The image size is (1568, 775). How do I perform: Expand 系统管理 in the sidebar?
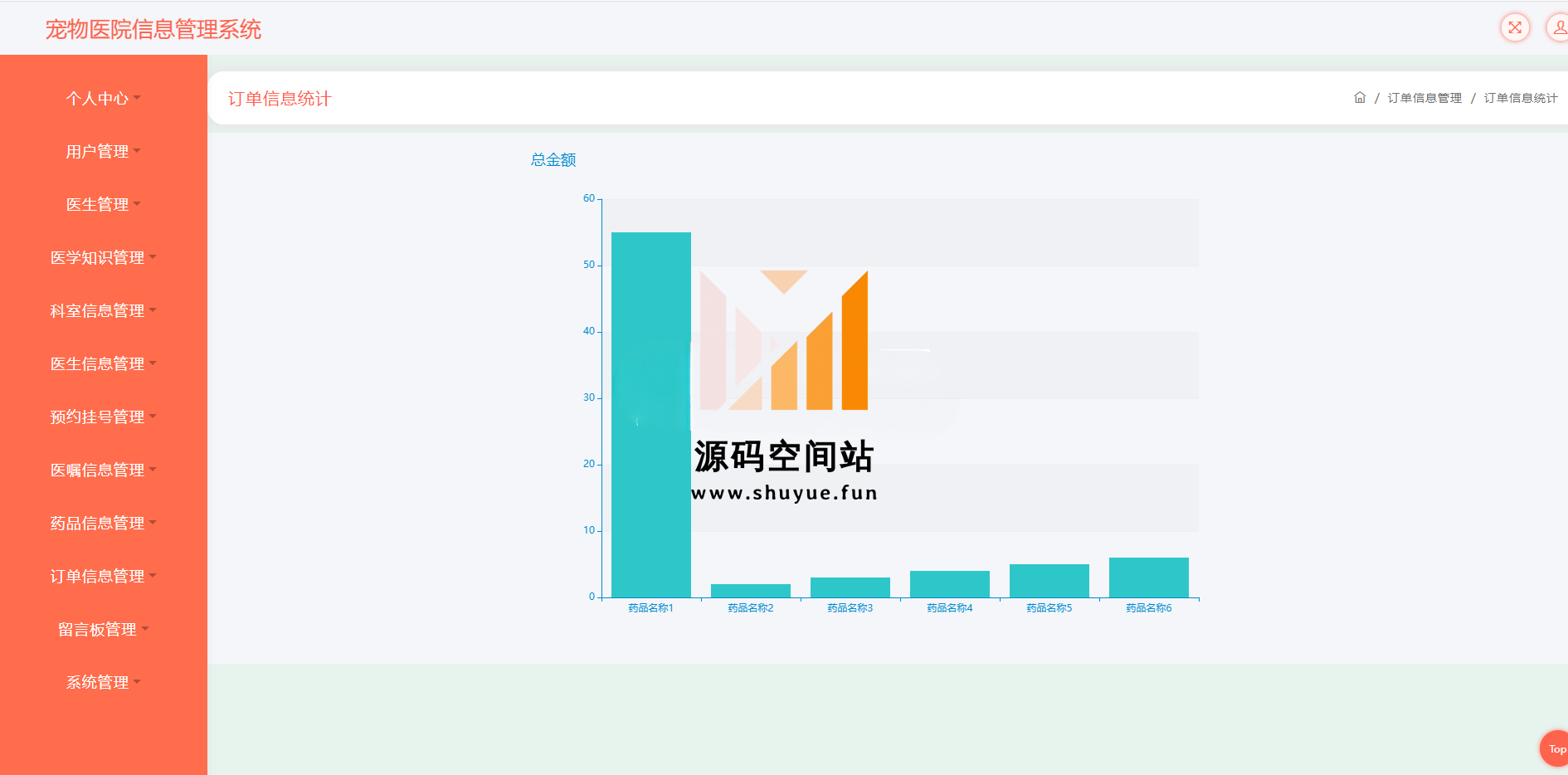pyautogui.click(x=104, y=682)
